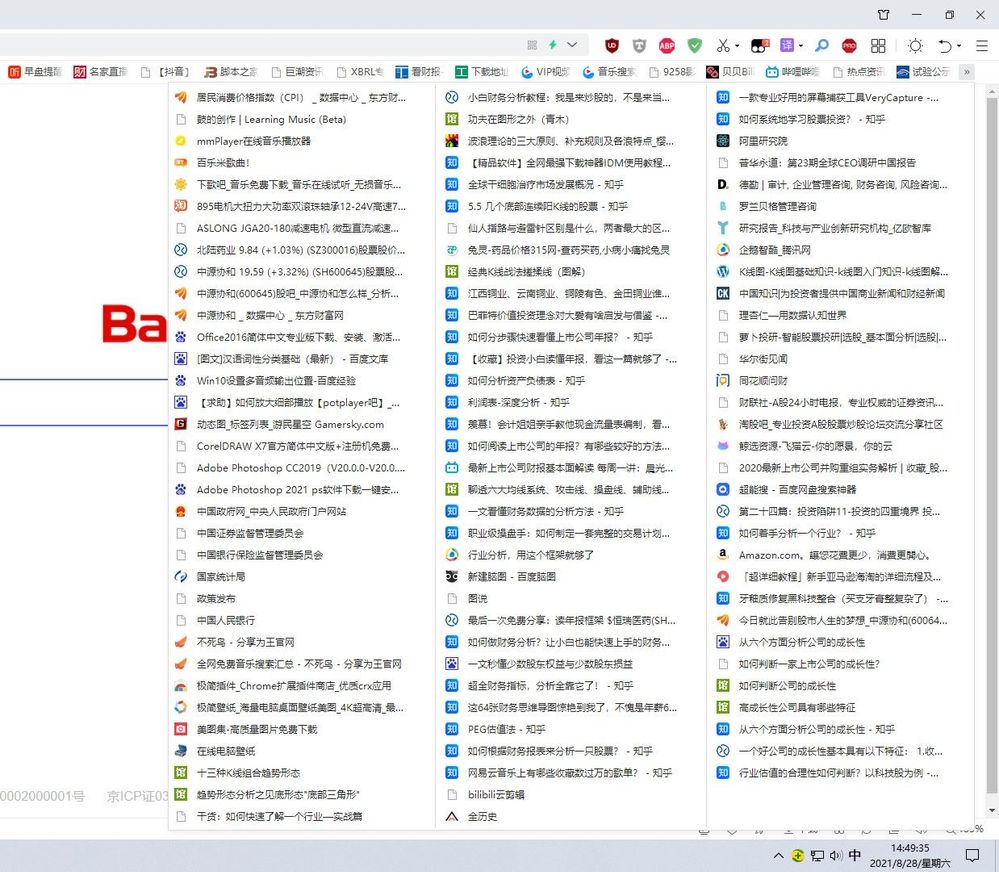Open the four-square extensions grid icon
The image size is (999, 872).
pyautogui.click(x=879, y=45)
